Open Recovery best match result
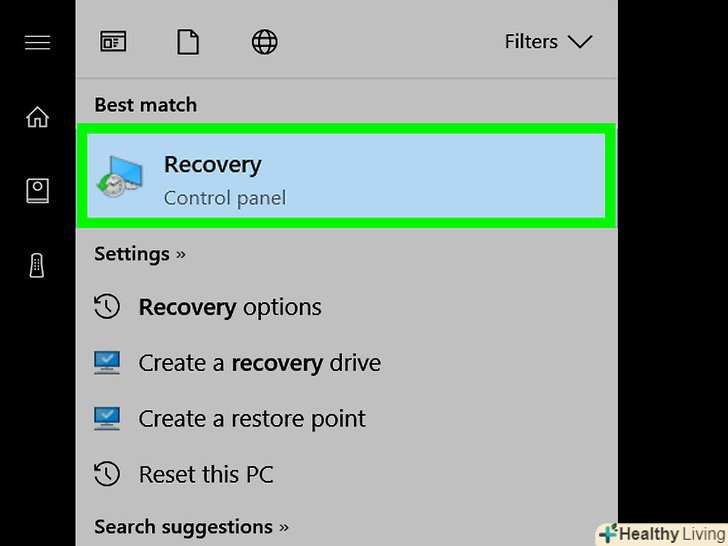Viewport: 728px width, 546px height. (346, 176)
